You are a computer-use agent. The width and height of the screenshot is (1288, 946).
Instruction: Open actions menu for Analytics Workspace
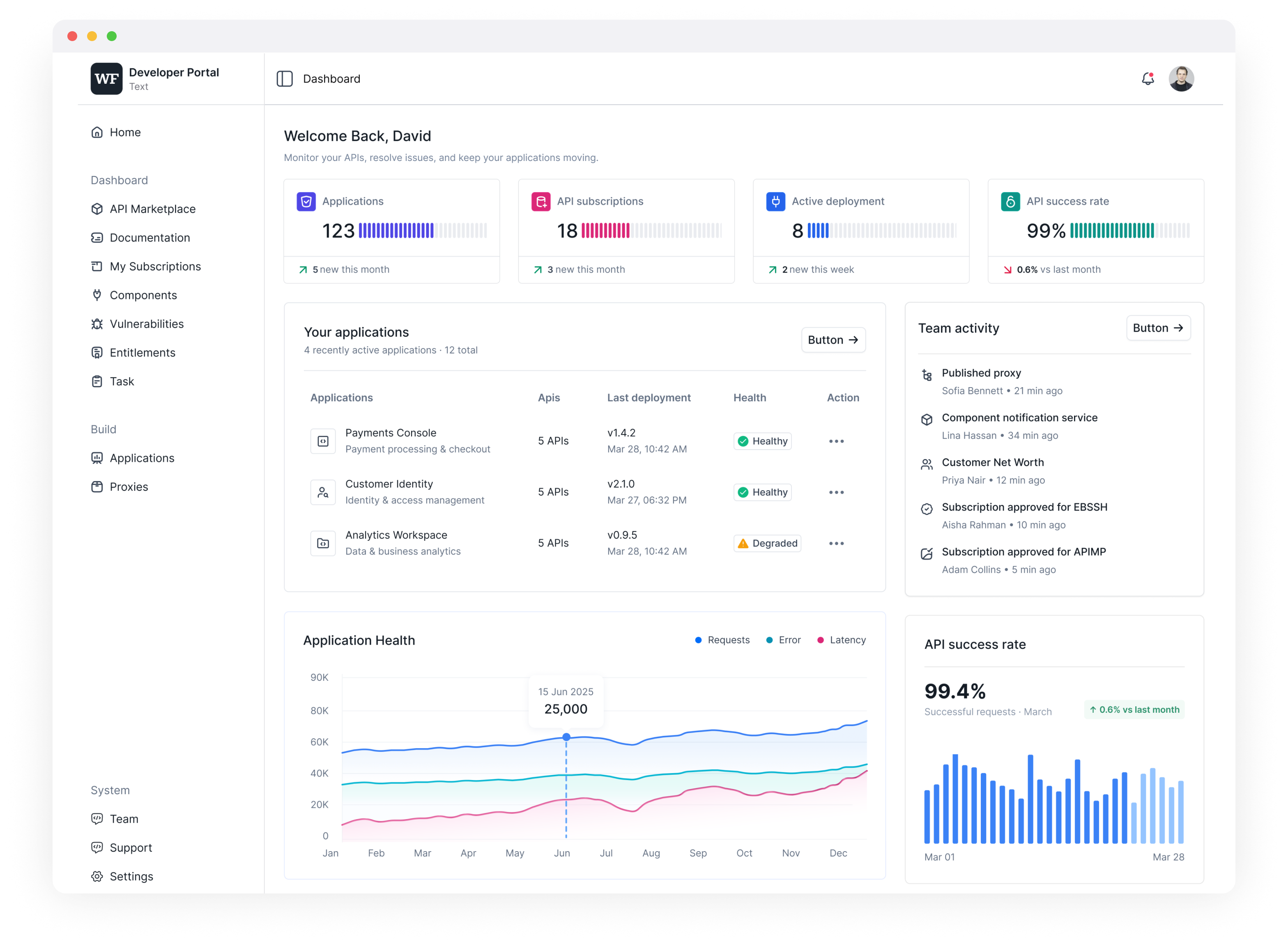pos(836,543)
